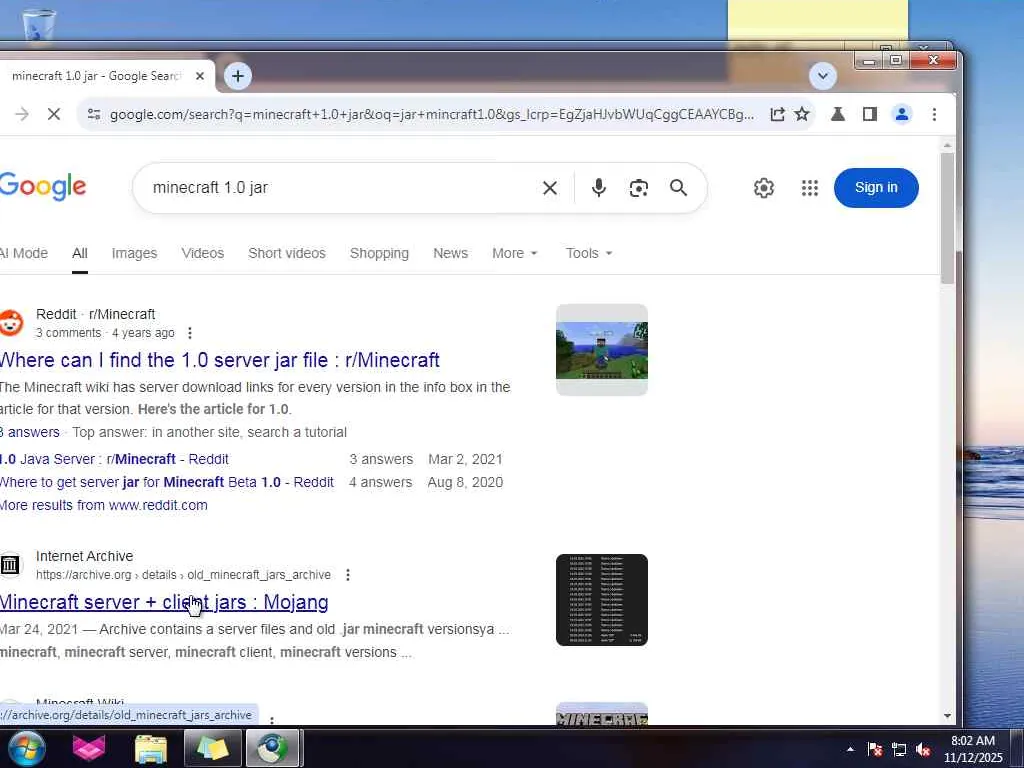The height and width of the screenshot is (768, 1024).
Task: Open the 3 answers link
Action: tap(30, 432)
